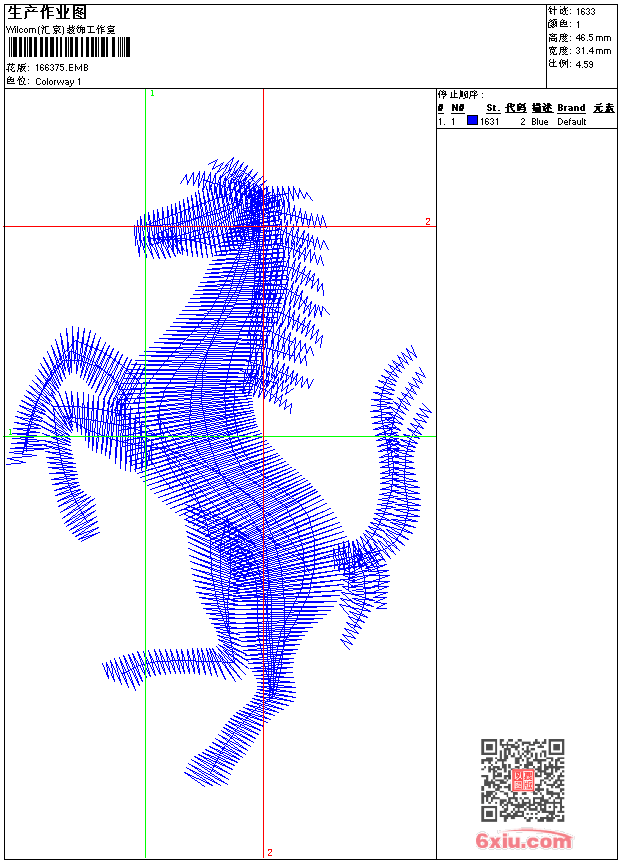The image size is (620, 860).
Task: Click the file name 166375.EMB
Action: coord(61,68)
